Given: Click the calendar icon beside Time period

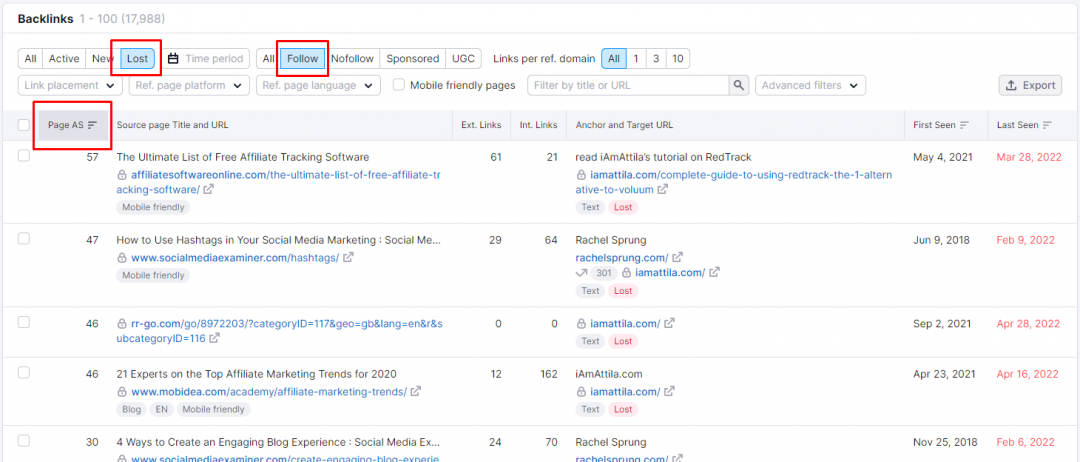Looking at the screenshot, I should point(173,59).
